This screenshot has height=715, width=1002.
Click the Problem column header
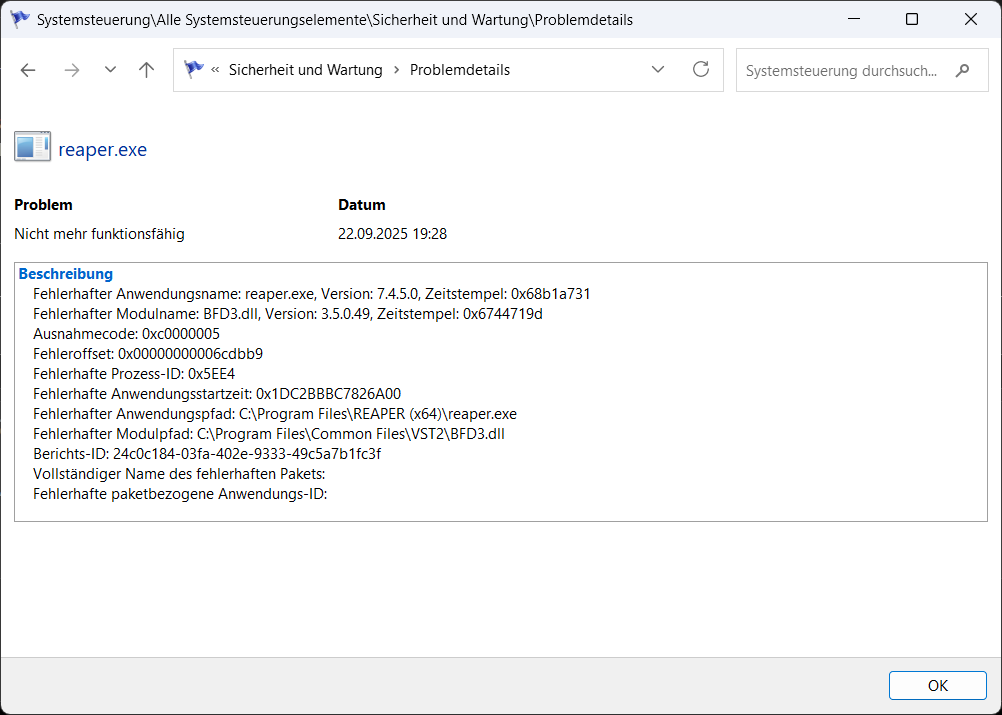point(43,205)
